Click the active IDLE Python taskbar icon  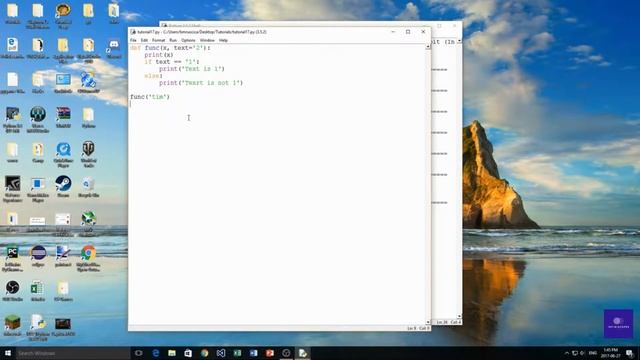click(x=302, y=353)
